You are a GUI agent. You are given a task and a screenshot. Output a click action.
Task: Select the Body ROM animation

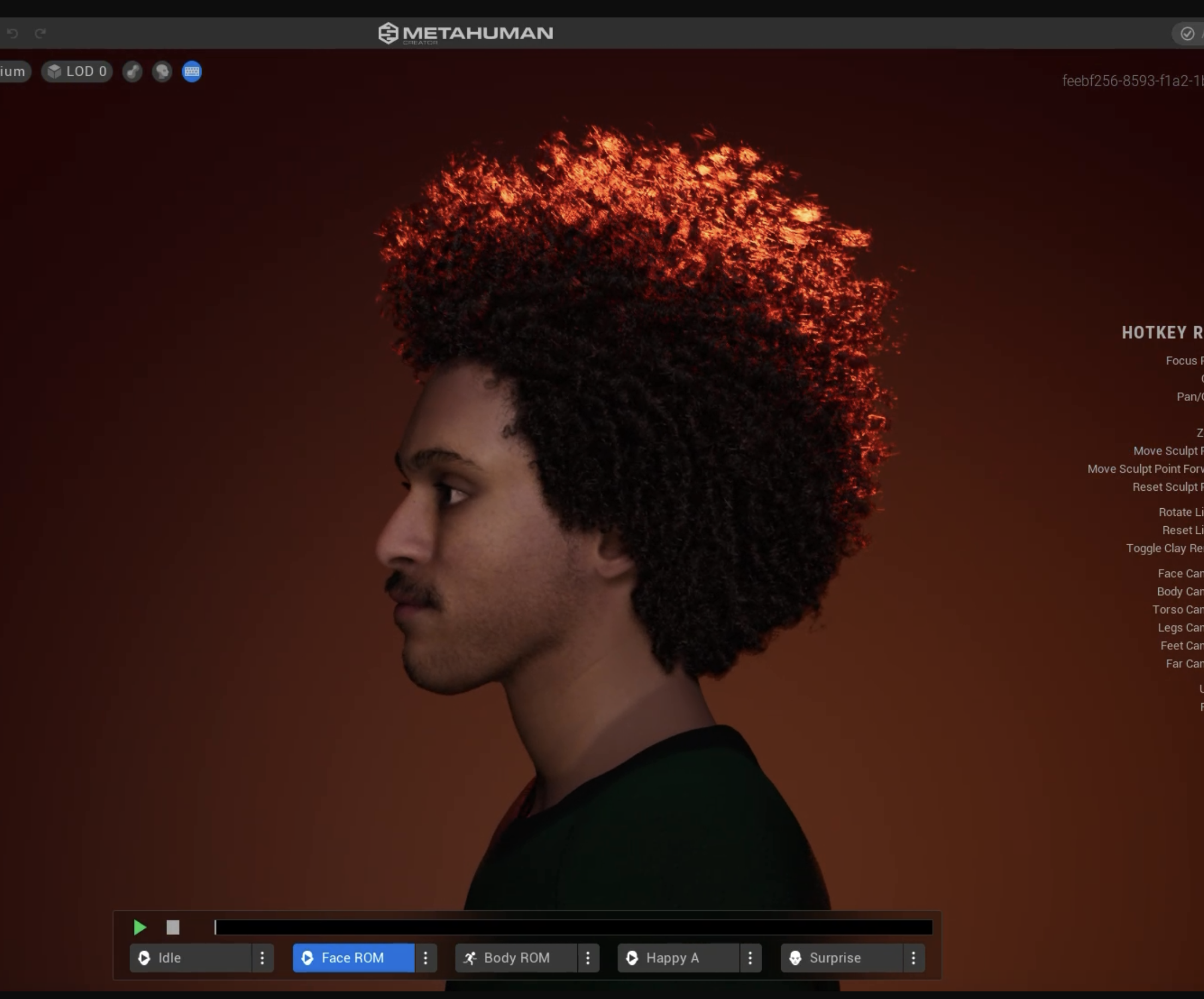[x=515, y=958]
